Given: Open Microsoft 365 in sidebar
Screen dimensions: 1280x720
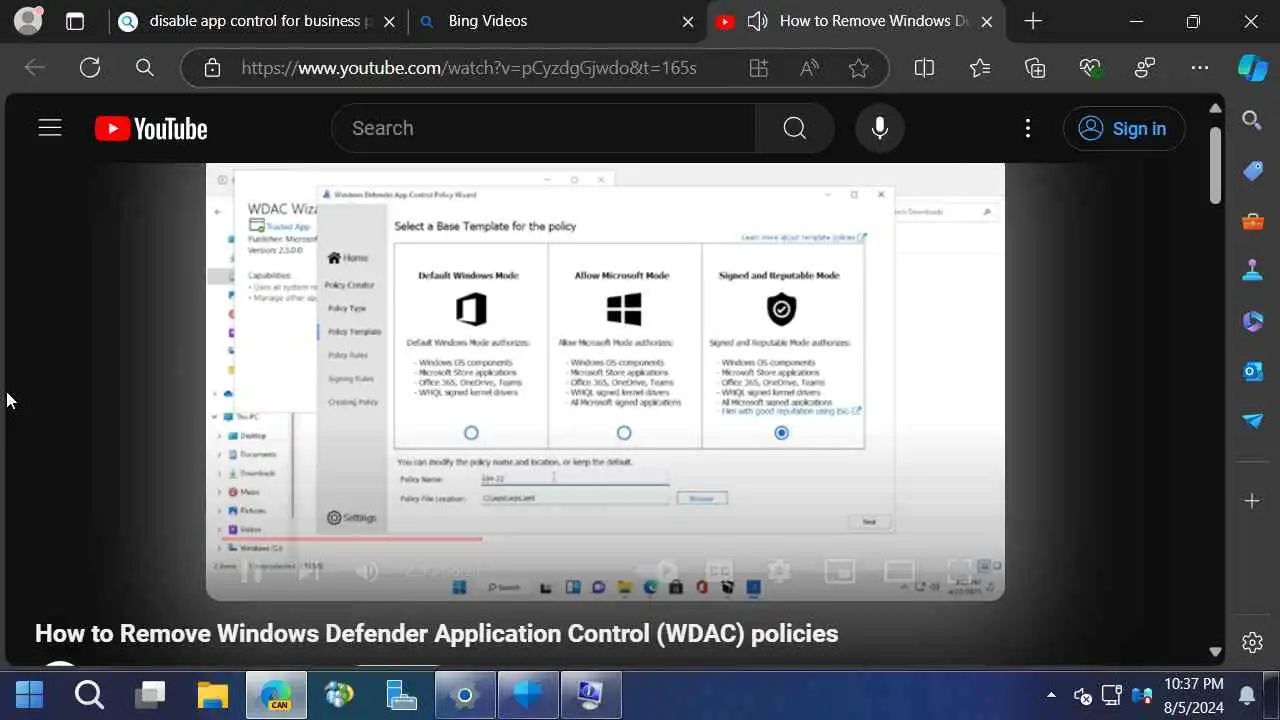Looking at the screenshot, I should [1253, 321].
